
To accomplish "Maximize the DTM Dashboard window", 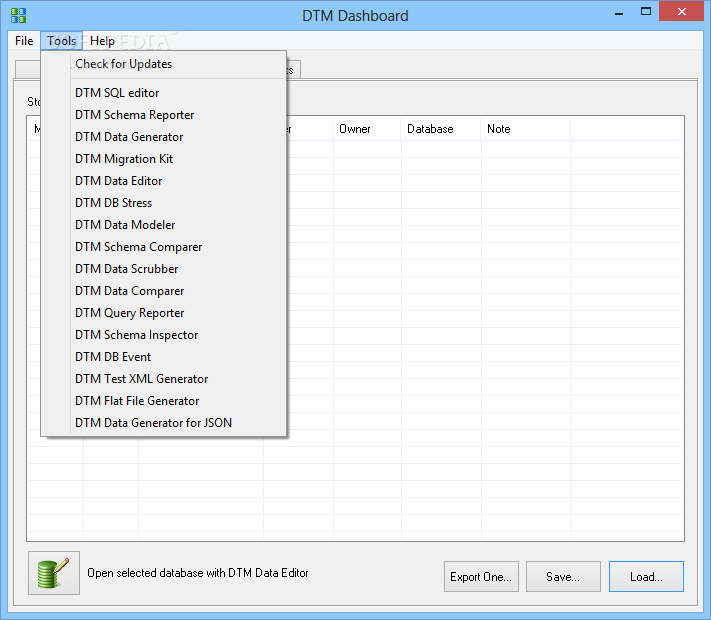I will pos(646,12).
